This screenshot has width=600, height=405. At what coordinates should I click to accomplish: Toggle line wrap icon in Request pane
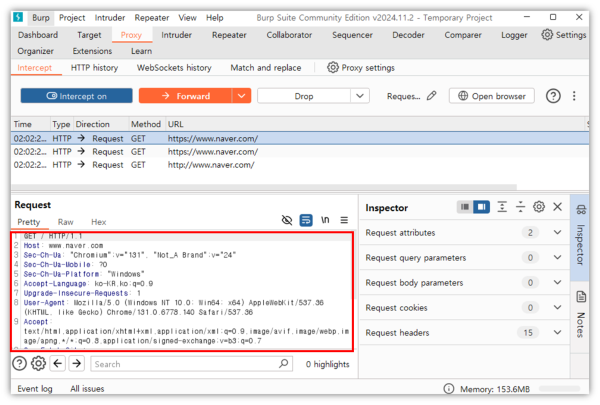[x=306, y=220]
